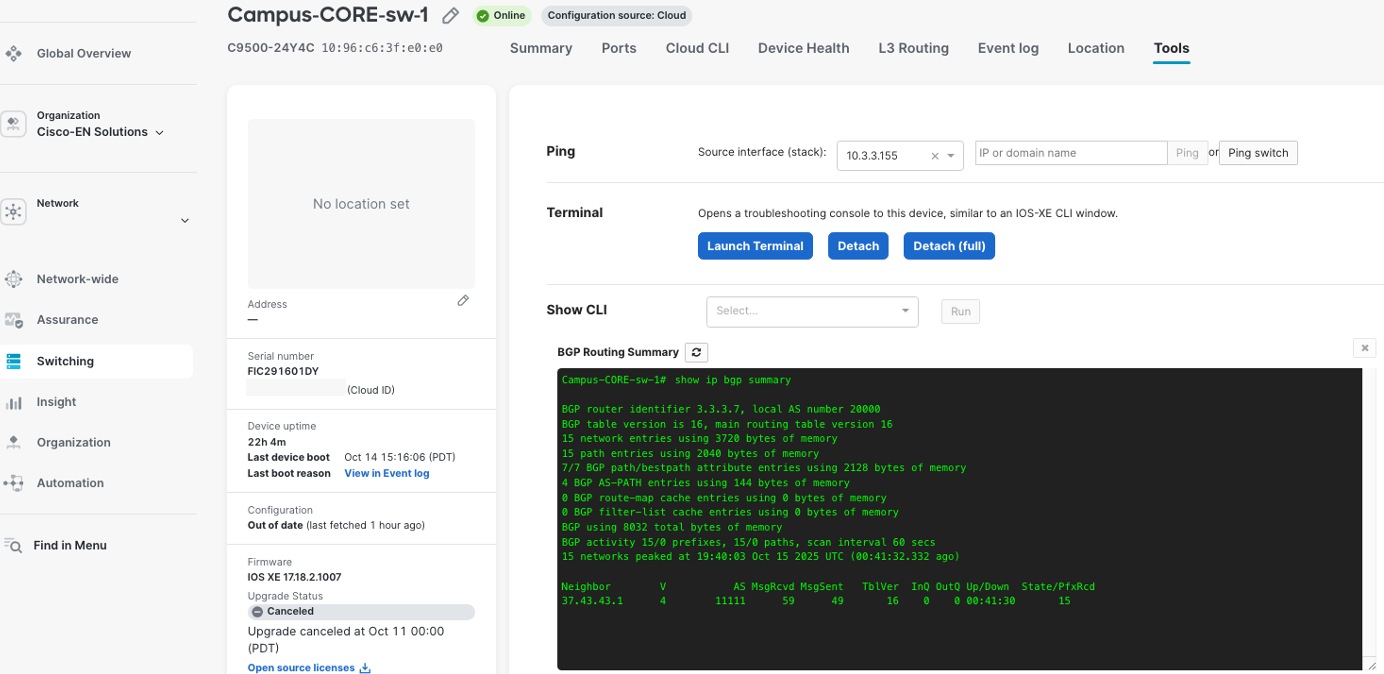Click the Out of date configuration text
1384x674 pixels.
click(276, 525)
